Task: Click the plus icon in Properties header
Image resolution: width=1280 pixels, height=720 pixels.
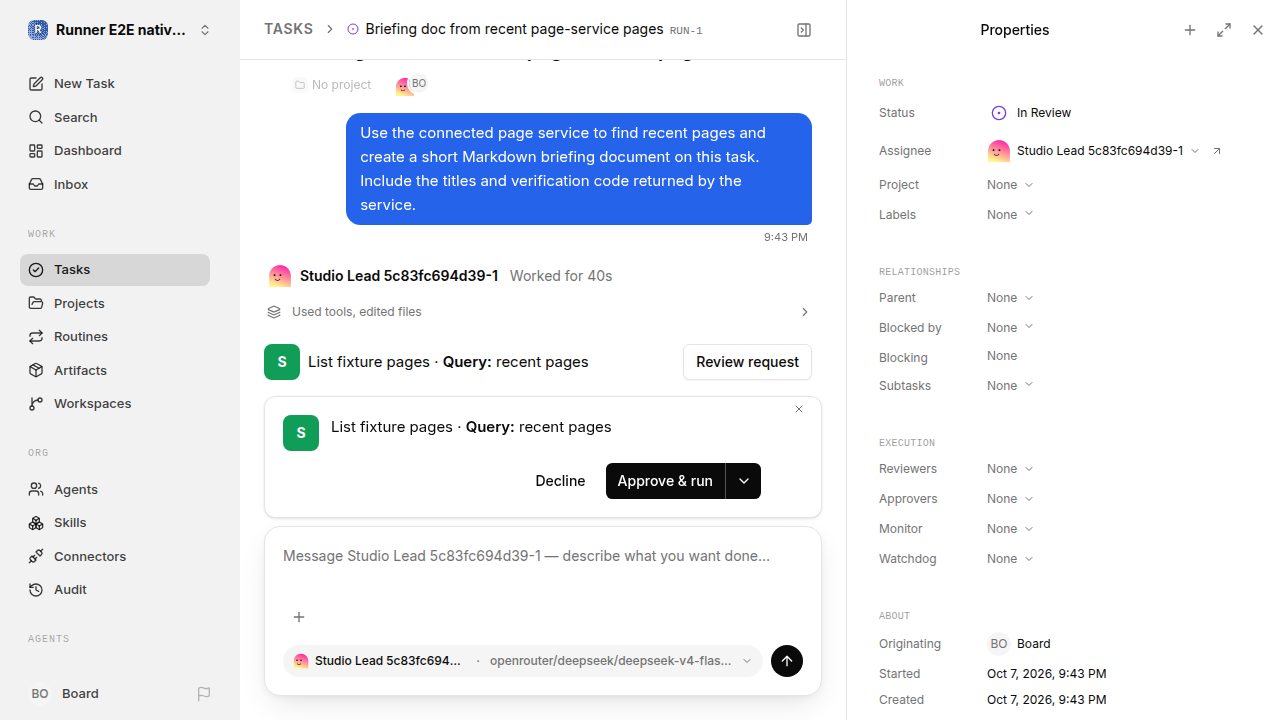Action: tap(1190, 30)
